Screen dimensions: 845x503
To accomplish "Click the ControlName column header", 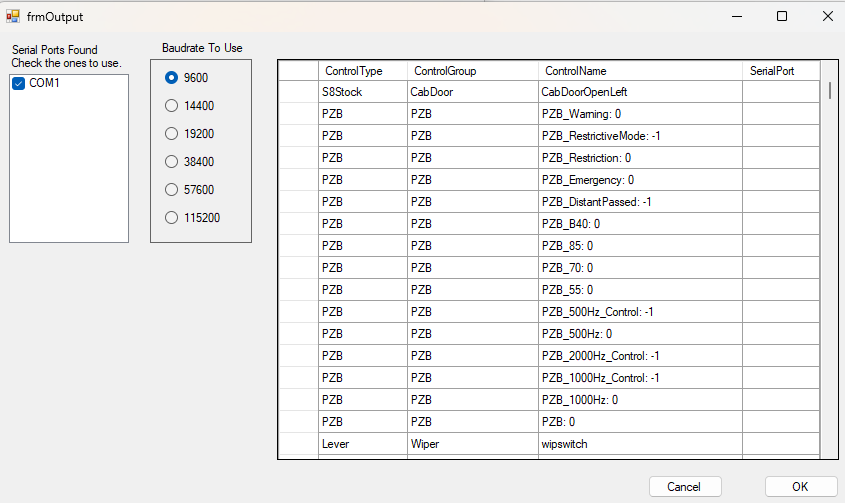I will pos(639,71).
